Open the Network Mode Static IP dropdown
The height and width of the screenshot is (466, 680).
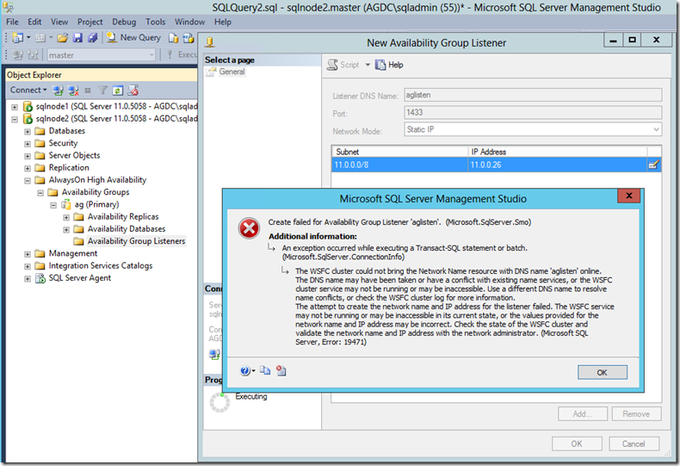coord(656,129)
